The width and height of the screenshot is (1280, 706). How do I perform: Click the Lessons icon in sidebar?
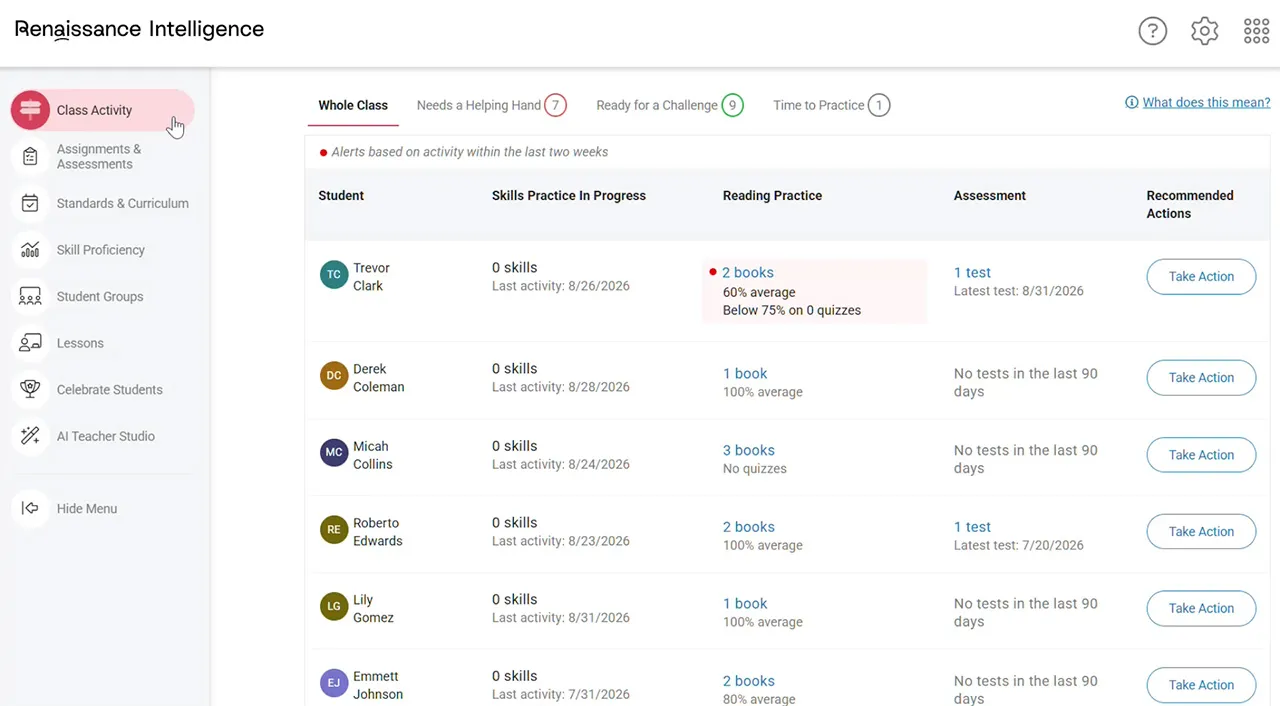click(30, 343)
